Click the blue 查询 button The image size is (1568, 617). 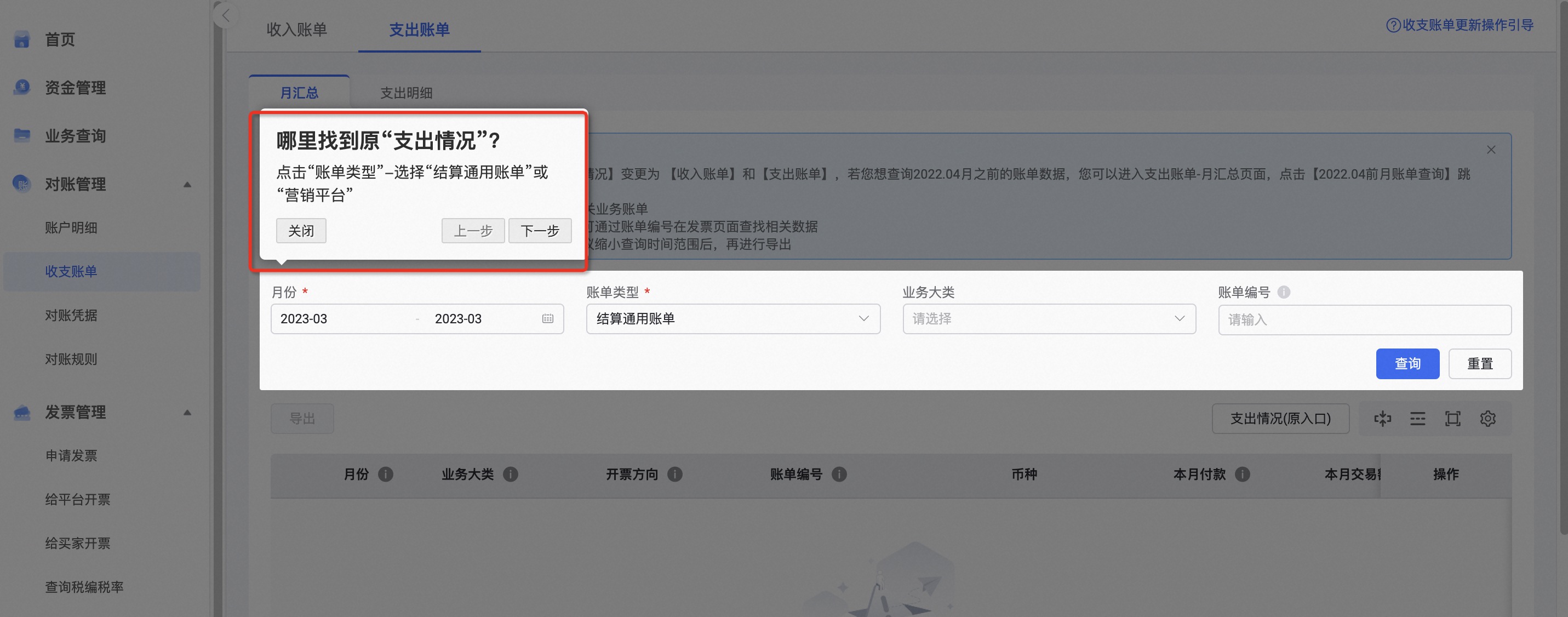click(1407, 364)
